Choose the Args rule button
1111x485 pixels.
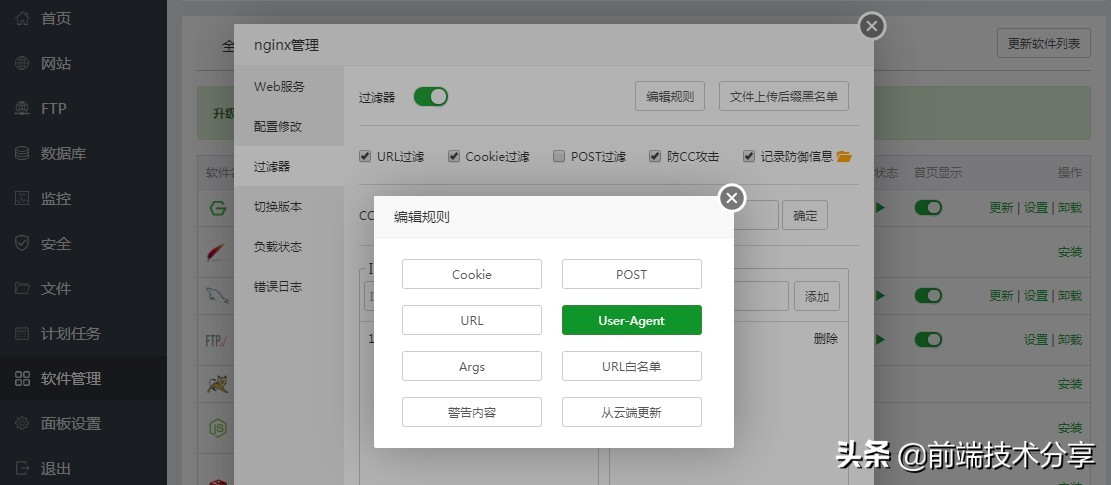pos(472,366)
